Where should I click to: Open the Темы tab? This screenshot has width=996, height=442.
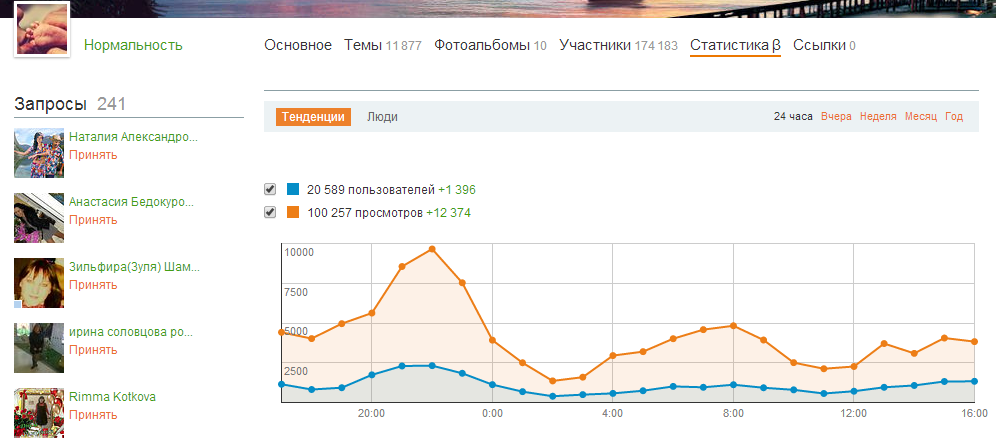click(383, 45)
